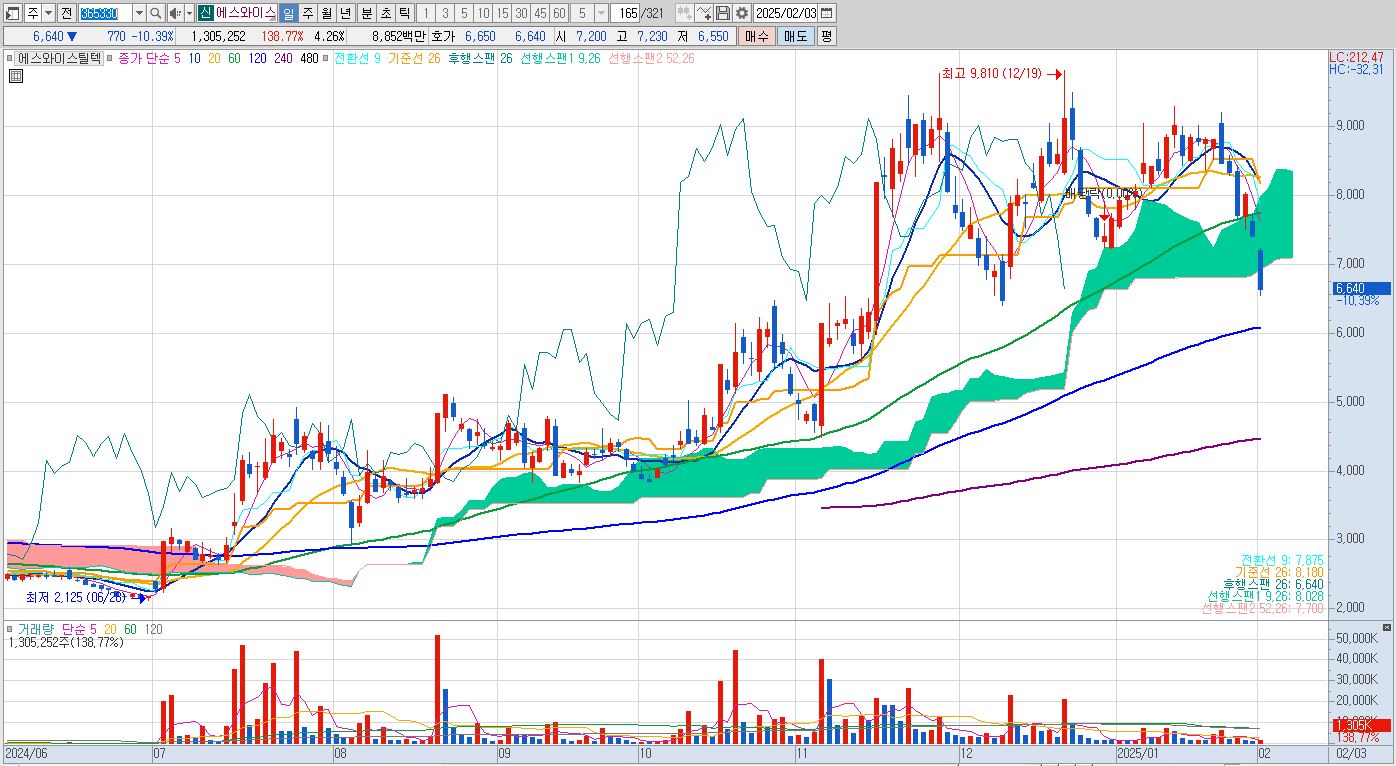Image resolution: width=1396 pixels, height=766 pixels.
Task: Select the 60 interval preset button
Action: coord(559,13)
